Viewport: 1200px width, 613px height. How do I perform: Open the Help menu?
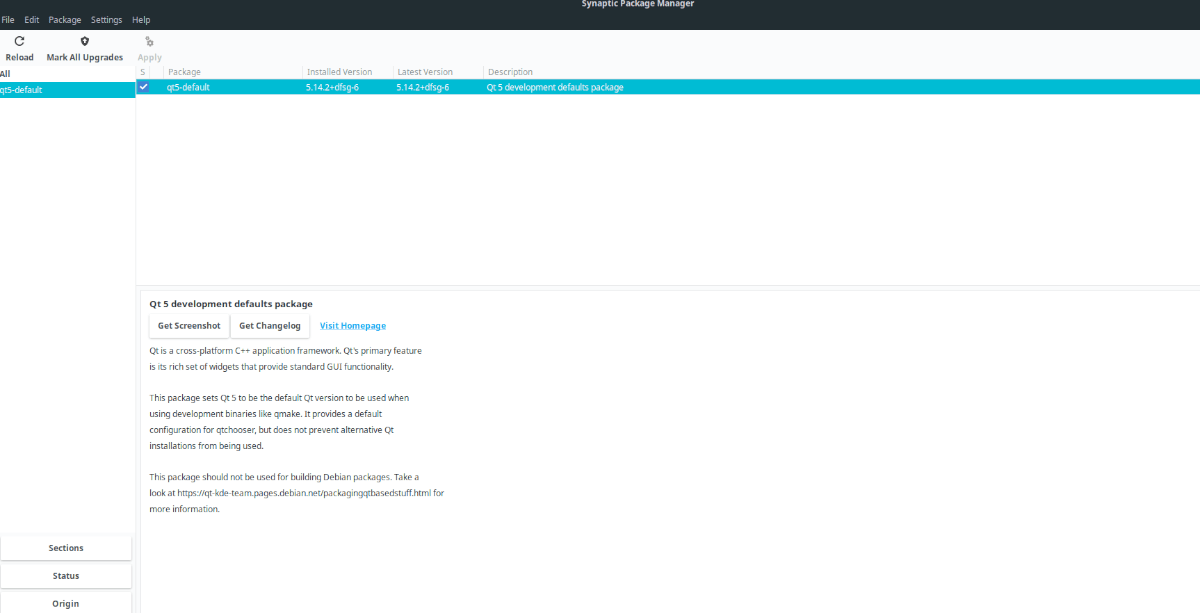[x=141, y=18]
